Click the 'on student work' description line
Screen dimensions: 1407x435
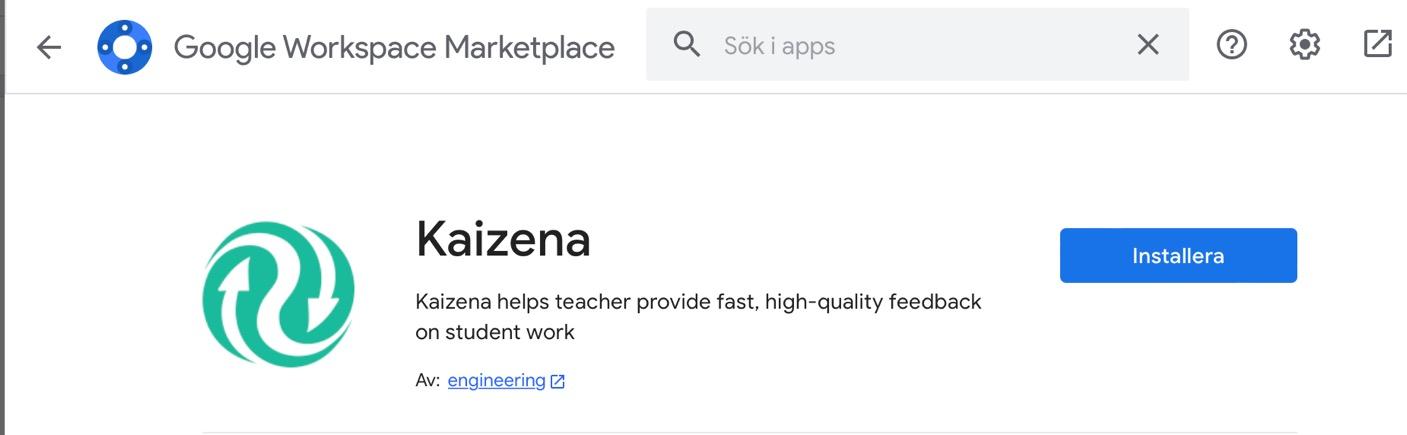(x=494, y=331)
